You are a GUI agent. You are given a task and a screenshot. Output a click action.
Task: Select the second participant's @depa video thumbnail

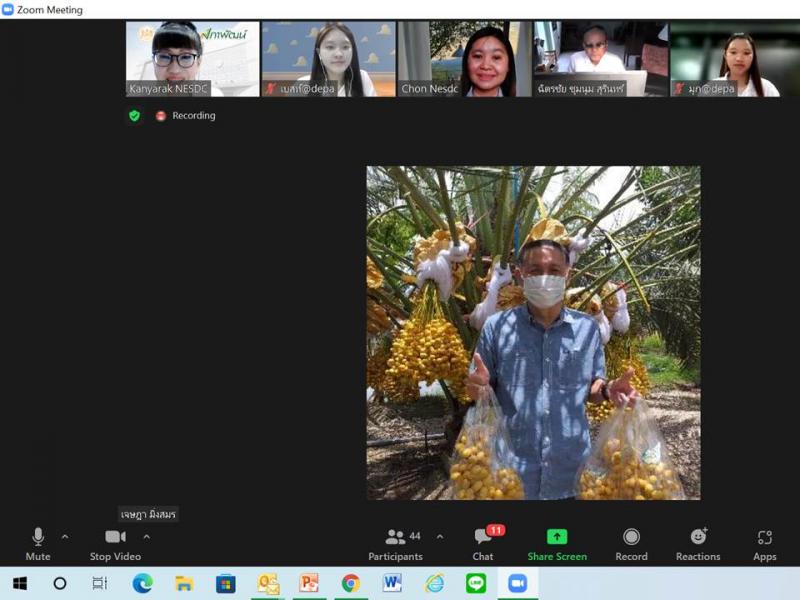point(329,59)
